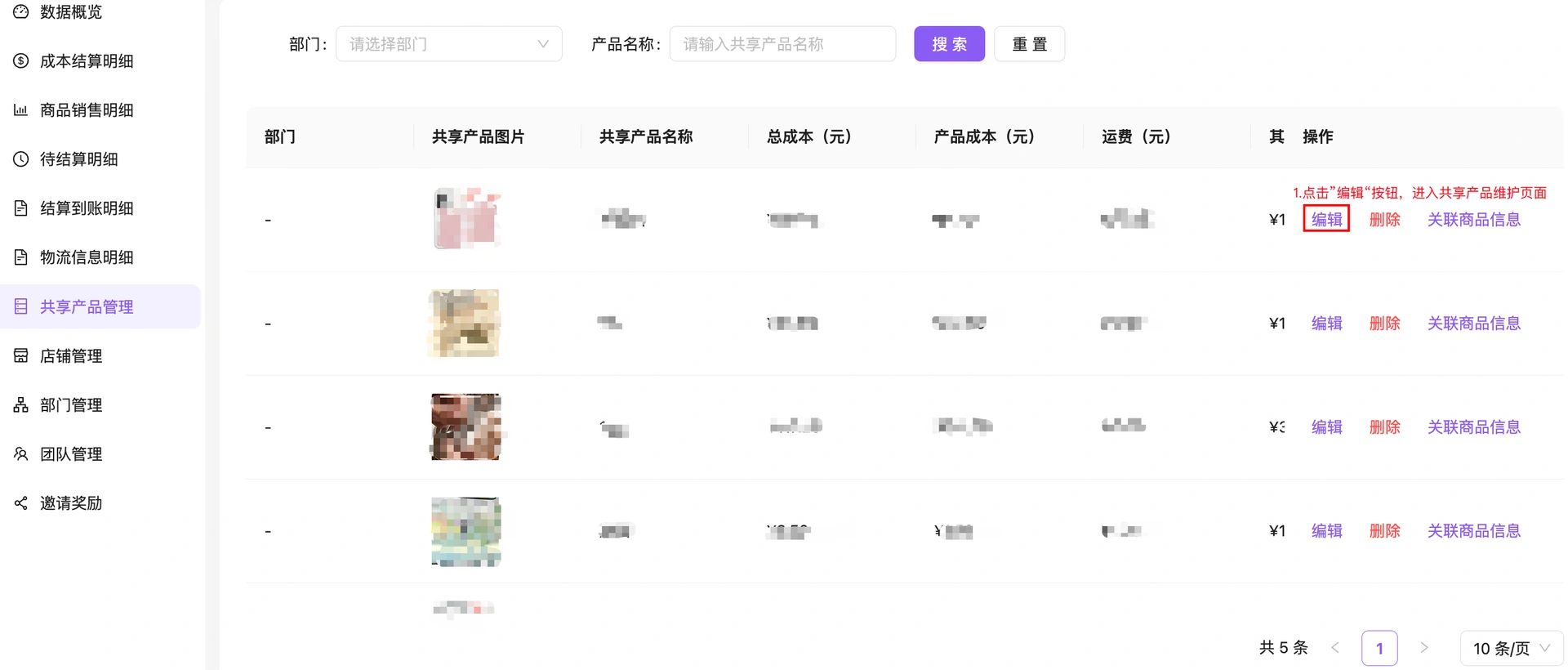Click the 团队管理 people icon
Screen dimensions: 1568x670
coord(21,453)
